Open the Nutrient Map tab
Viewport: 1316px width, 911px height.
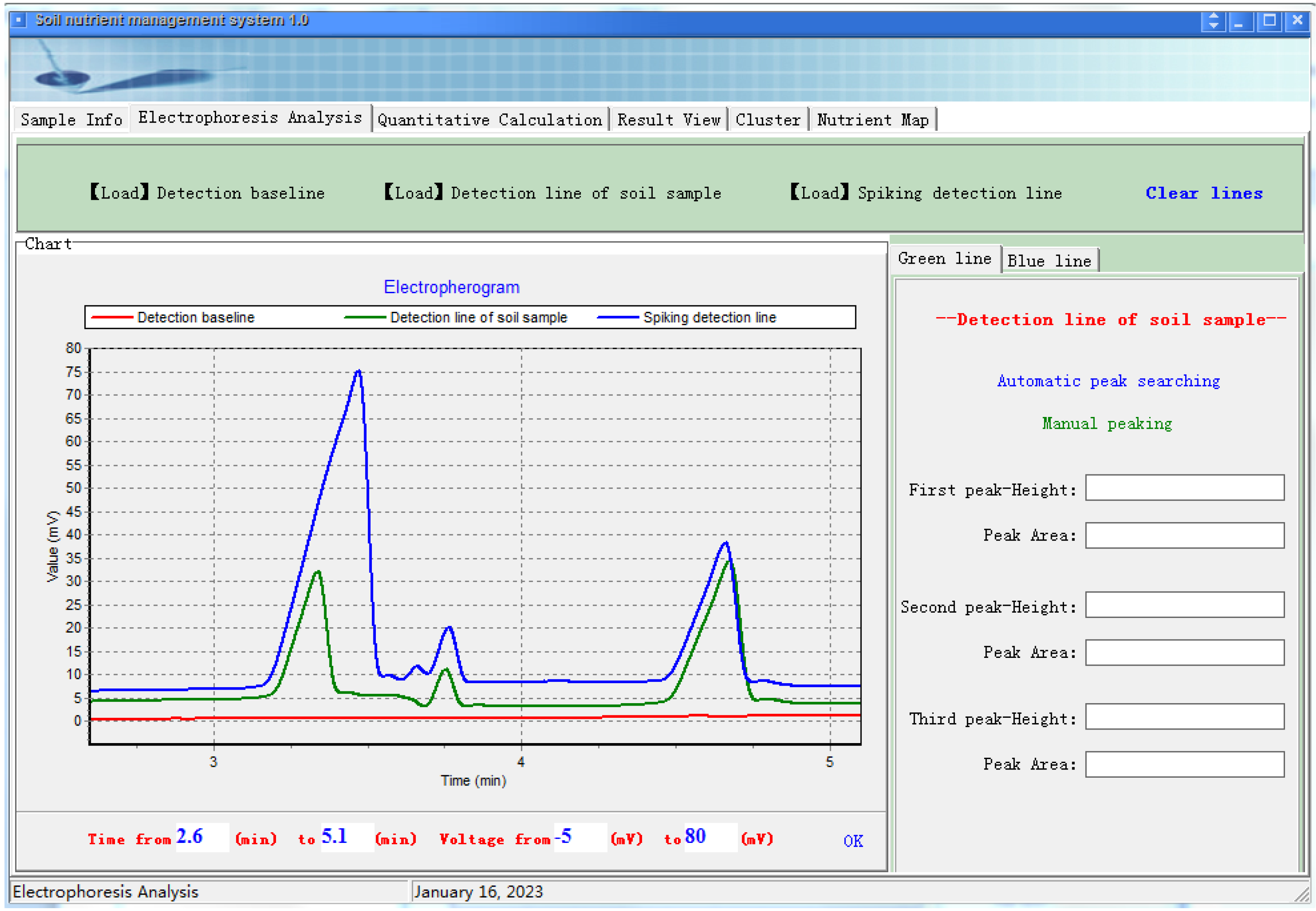[872, 120]
